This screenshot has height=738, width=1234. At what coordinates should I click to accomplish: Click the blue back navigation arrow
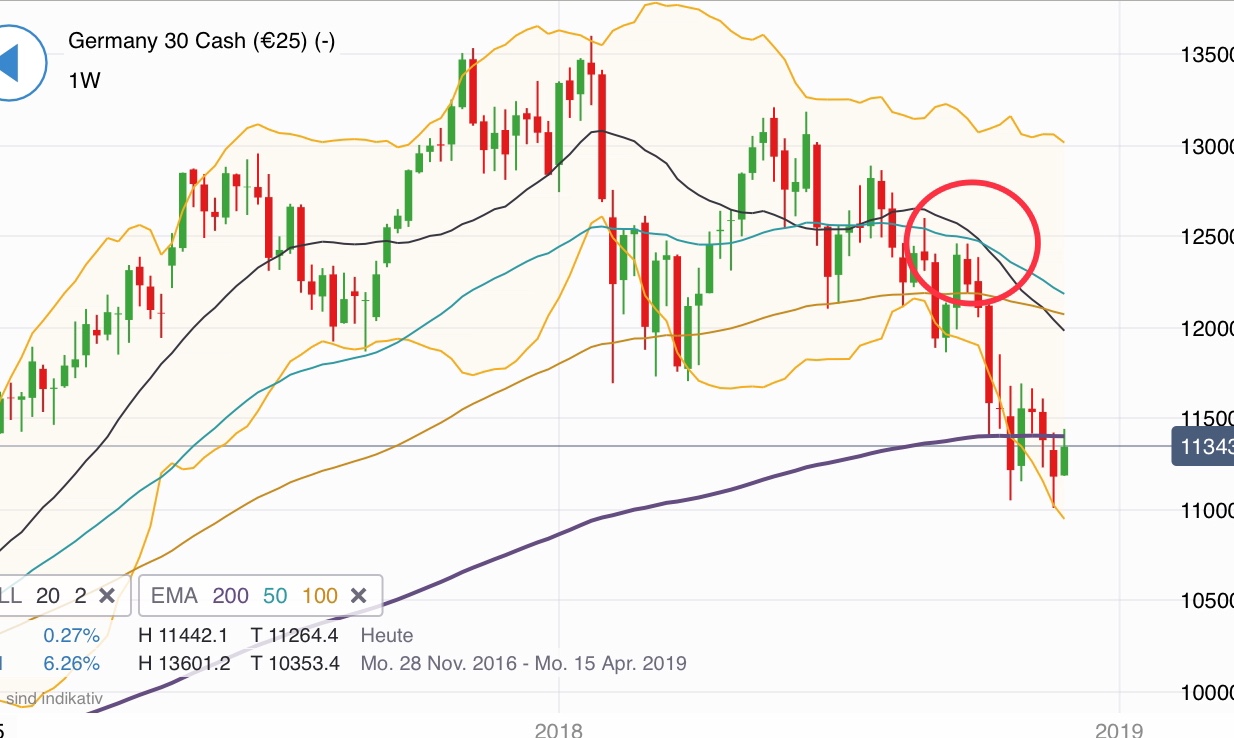pyautogui.click(x=24, y=62)
